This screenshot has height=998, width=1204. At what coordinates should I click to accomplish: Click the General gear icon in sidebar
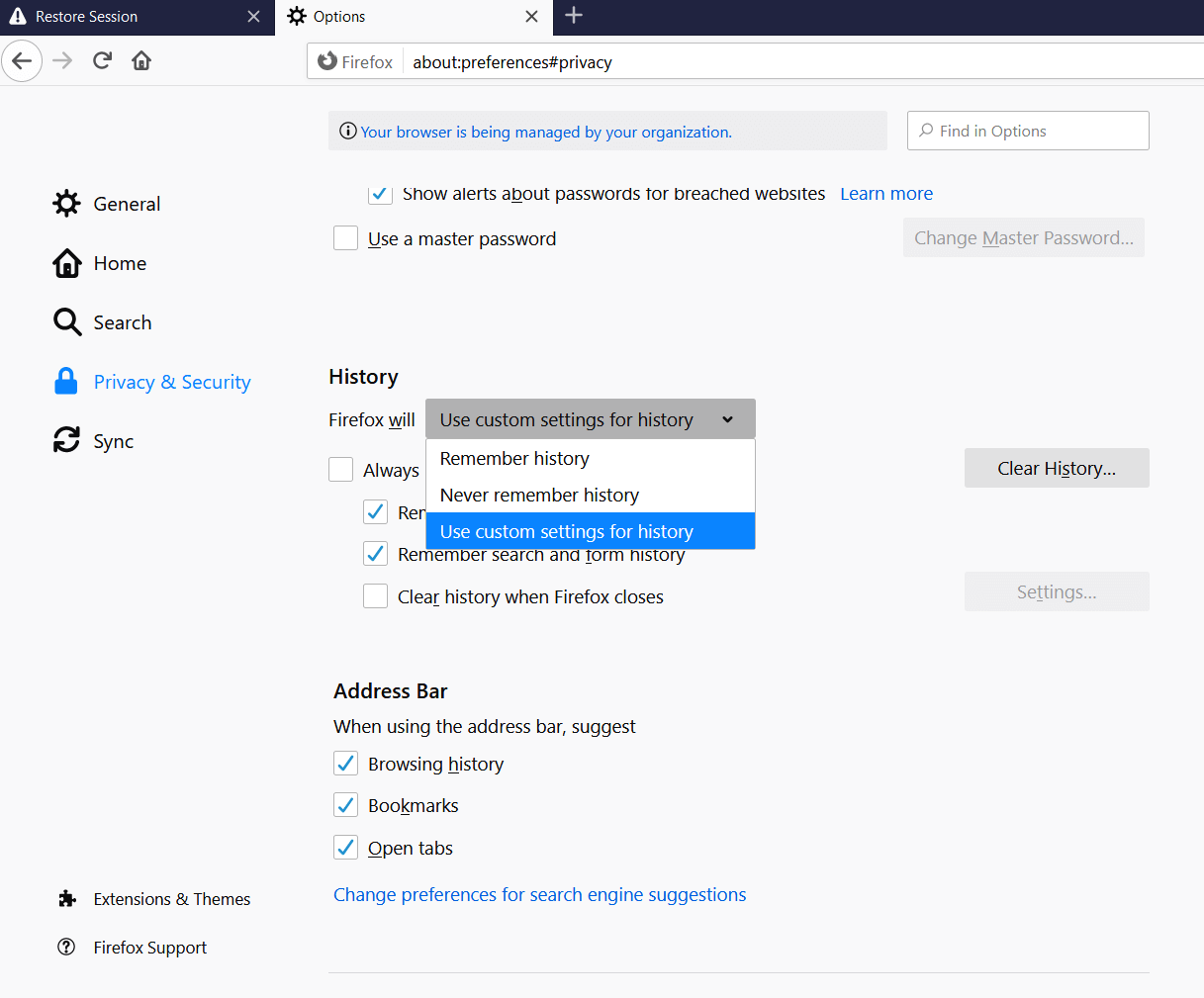tap(67, 204)
